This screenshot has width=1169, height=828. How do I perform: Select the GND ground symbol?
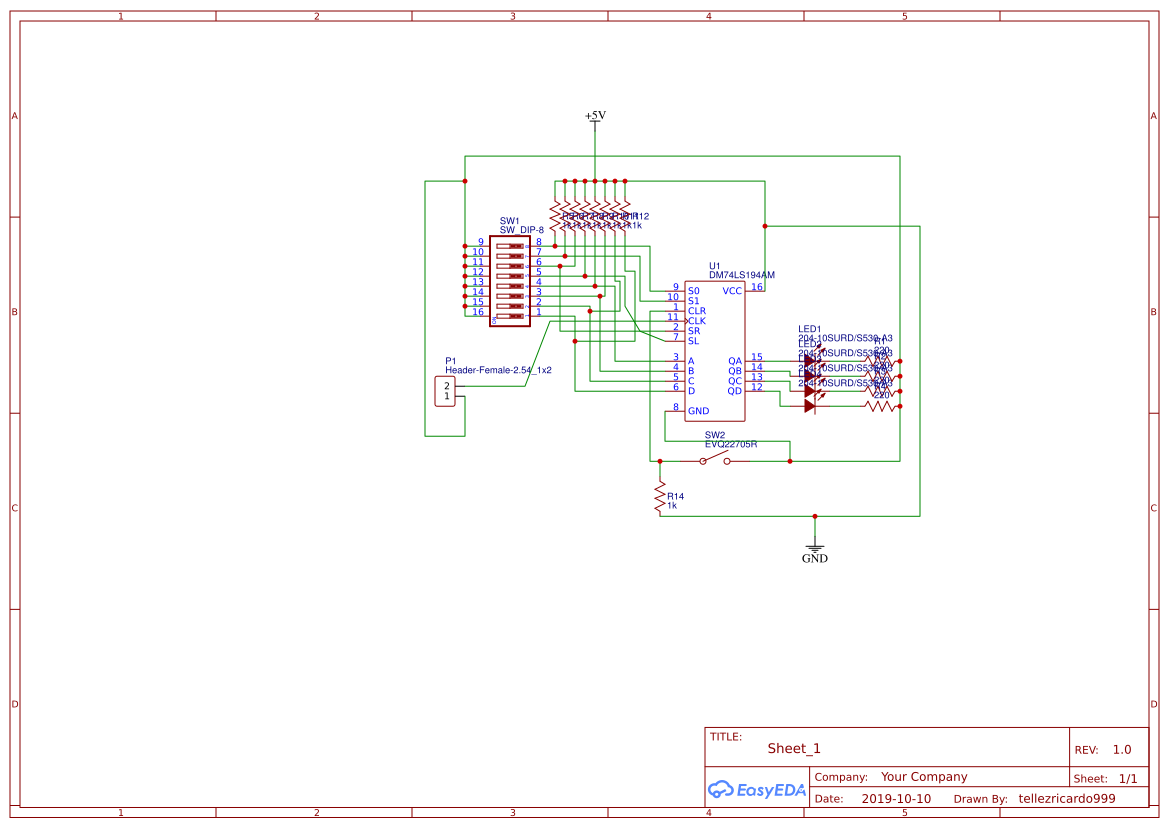point(814,552)
